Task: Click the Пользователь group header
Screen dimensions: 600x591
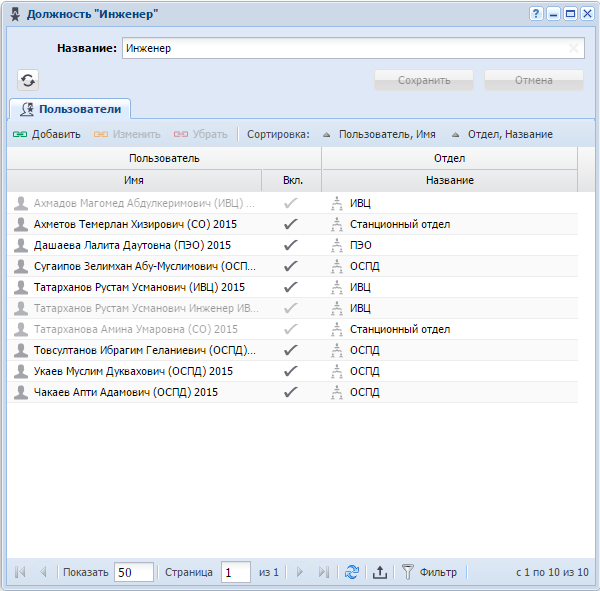Action: coord(164,158)
